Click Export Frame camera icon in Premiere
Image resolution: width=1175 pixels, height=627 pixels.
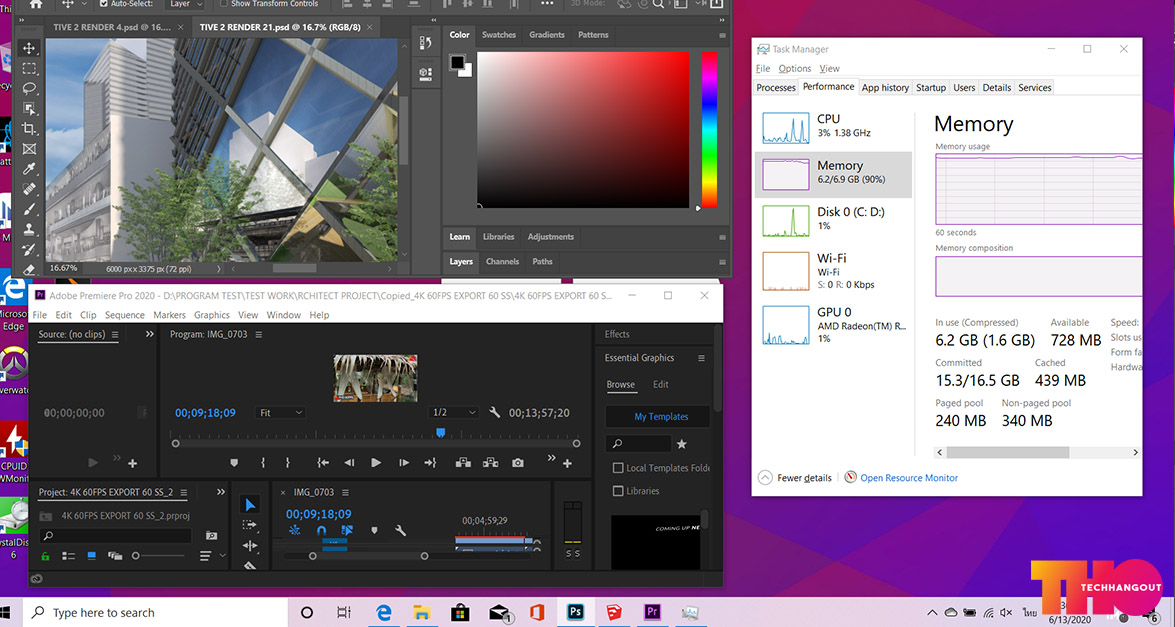point(518,463)
